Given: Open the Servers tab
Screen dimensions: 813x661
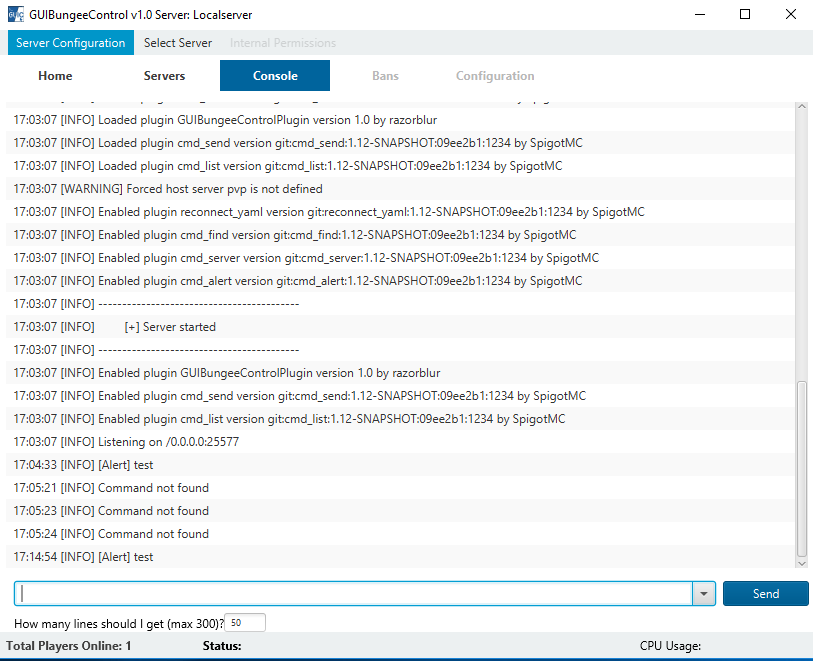Looking at the screenshot, I should 164,76.
